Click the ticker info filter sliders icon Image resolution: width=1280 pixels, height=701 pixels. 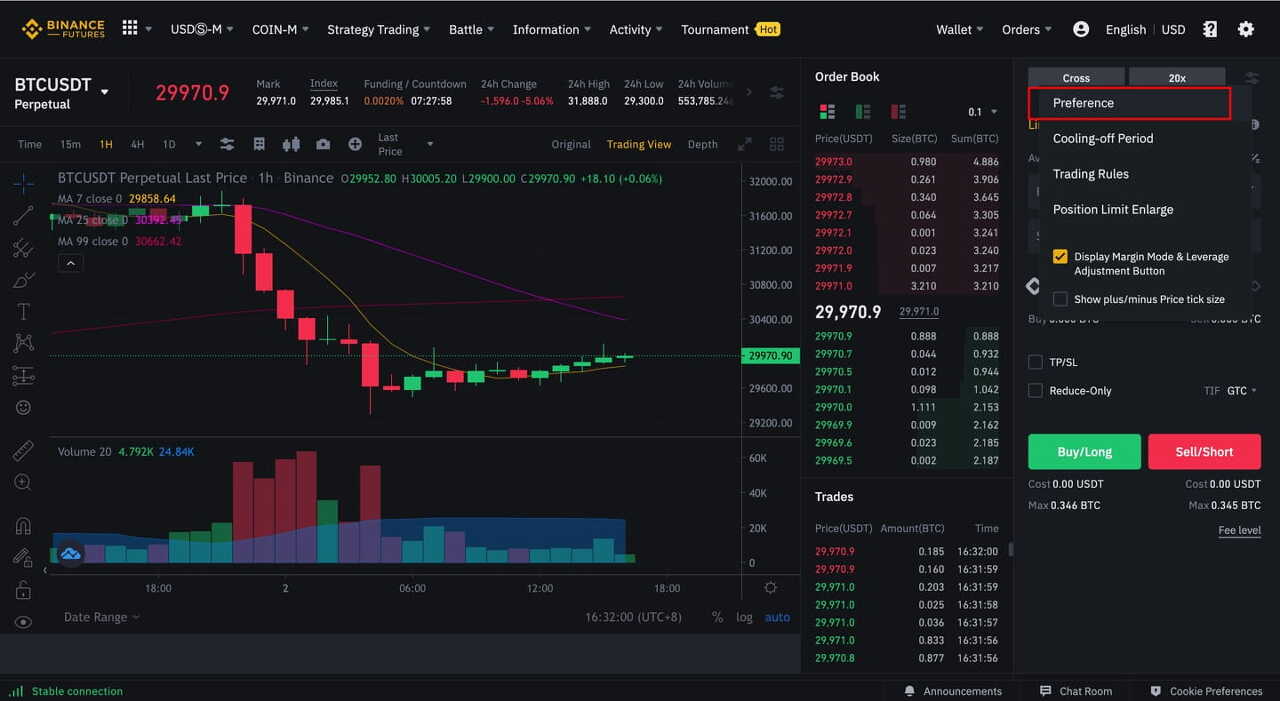[777, 92]
